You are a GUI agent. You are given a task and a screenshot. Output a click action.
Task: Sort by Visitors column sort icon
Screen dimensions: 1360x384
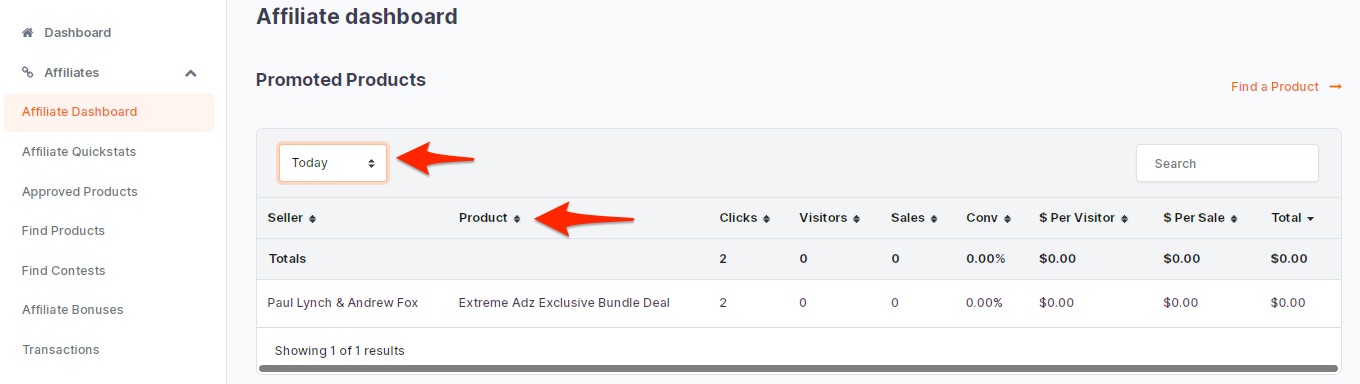click(856, 219)
